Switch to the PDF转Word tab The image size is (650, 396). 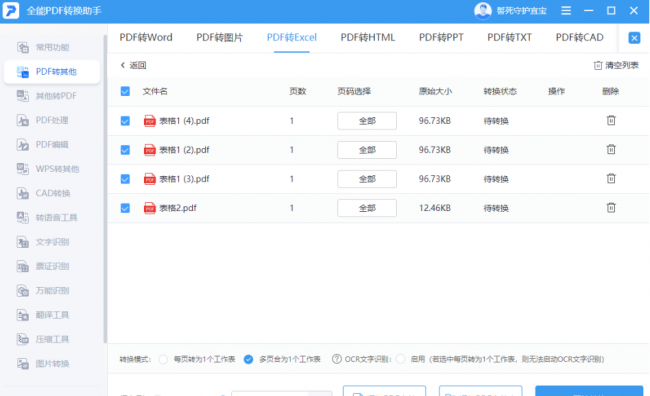[x=146, y=38]
